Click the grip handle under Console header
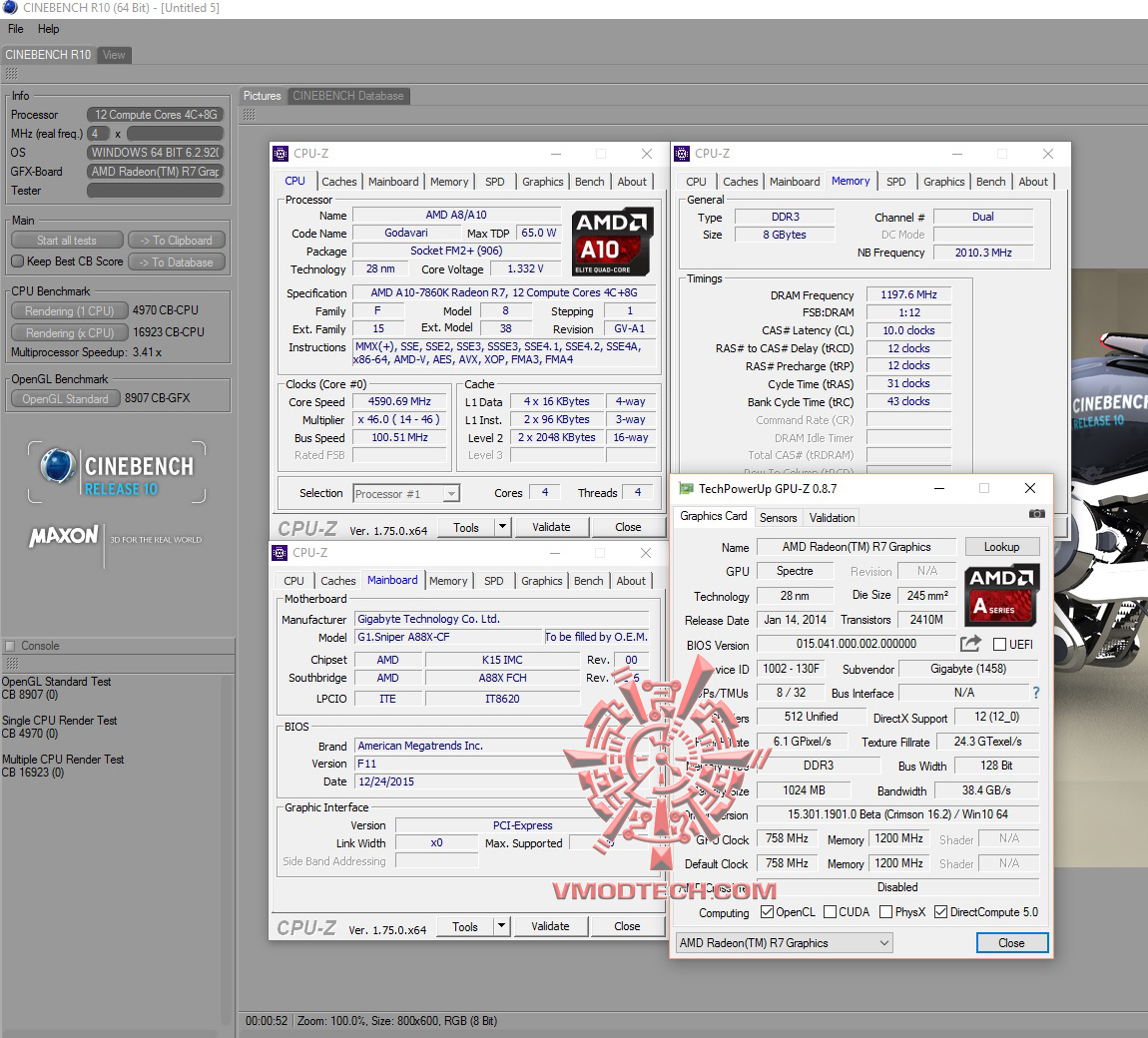The image size is (1148, 1038). [x=12, y=663]
